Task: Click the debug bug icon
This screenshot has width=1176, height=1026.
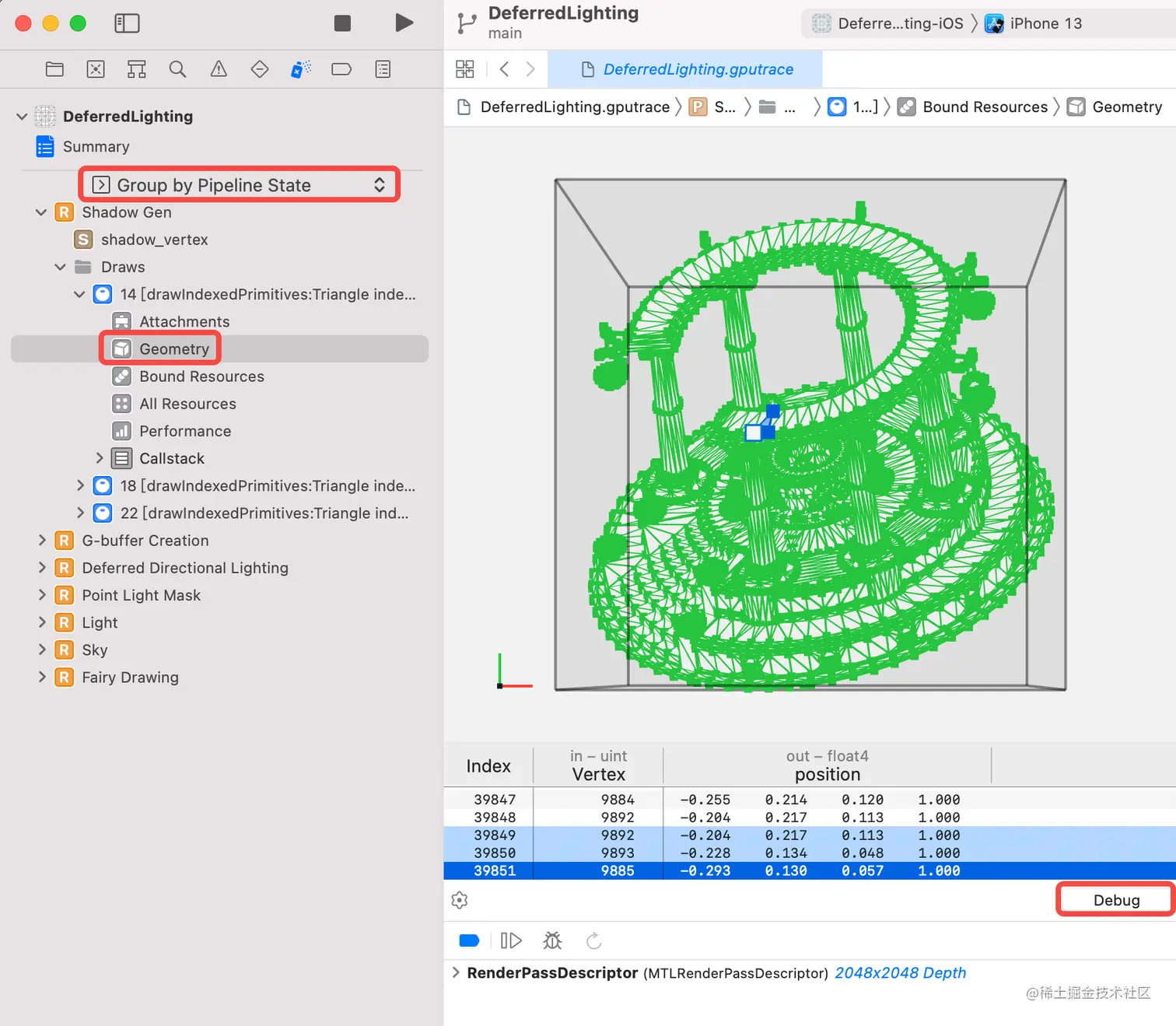Action: click(x=552, y=941)
